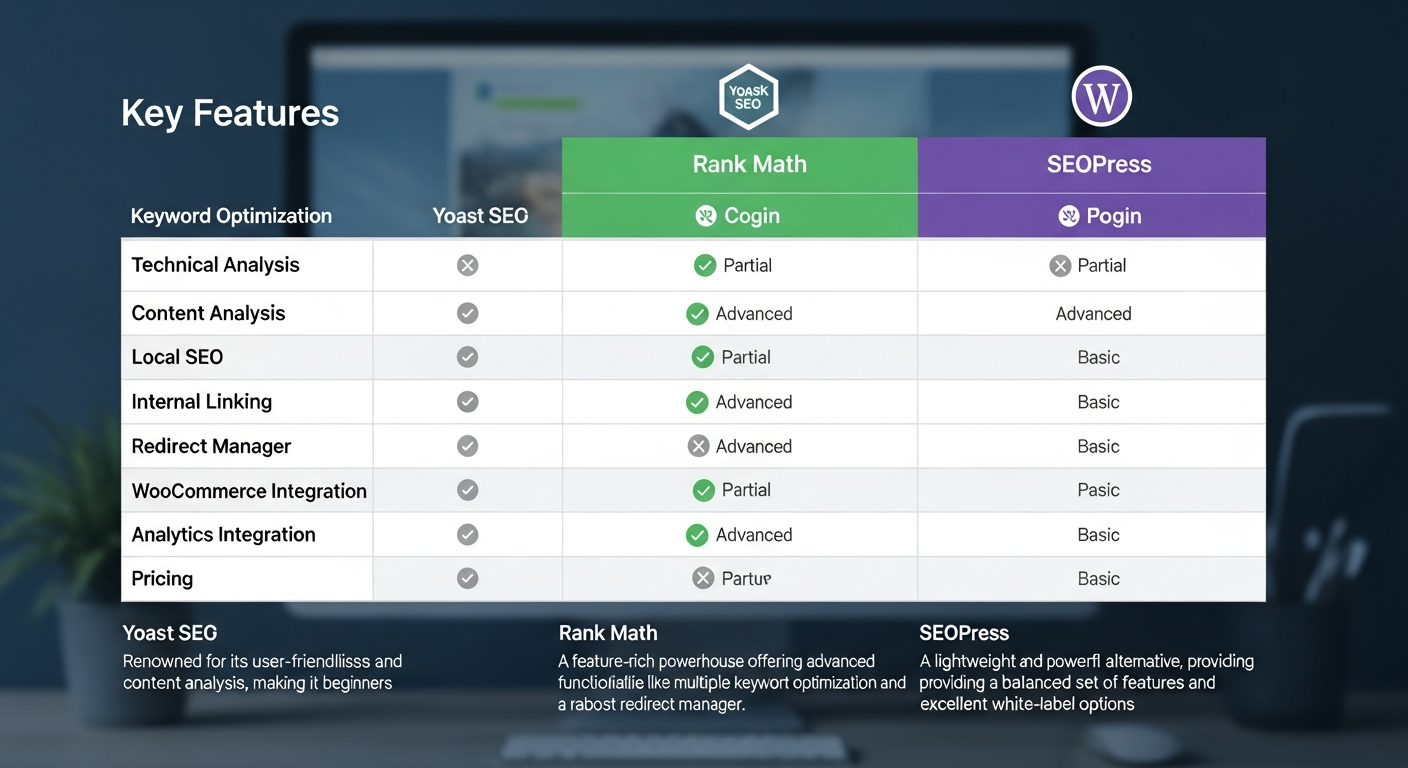1408x768 pixels.
Task: Click gray check in Pricing row
Action: [467, 578]
